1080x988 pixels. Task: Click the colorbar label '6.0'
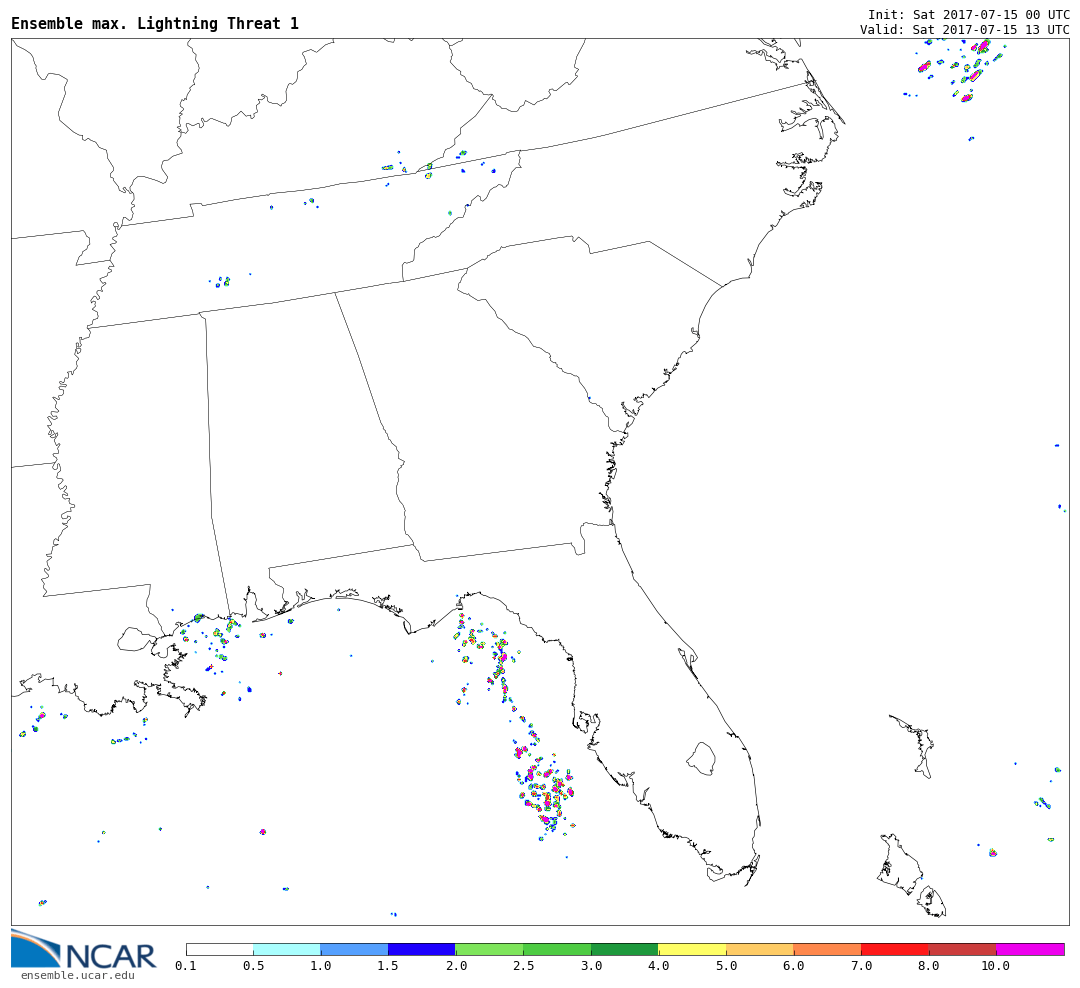[x=793, y=966]
